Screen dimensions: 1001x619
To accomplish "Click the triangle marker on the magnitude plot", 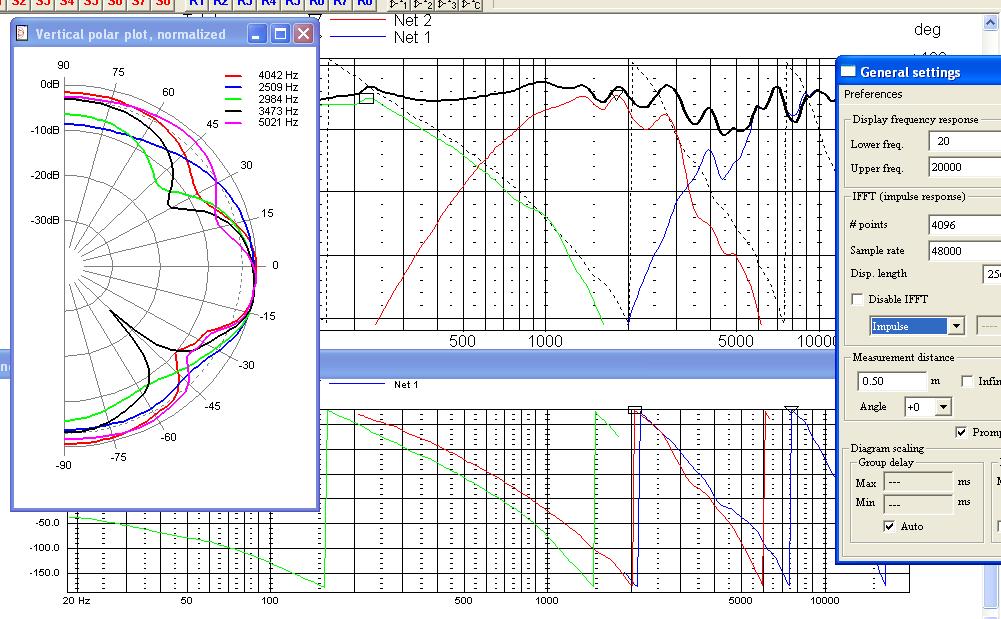I will pos(617,95).
